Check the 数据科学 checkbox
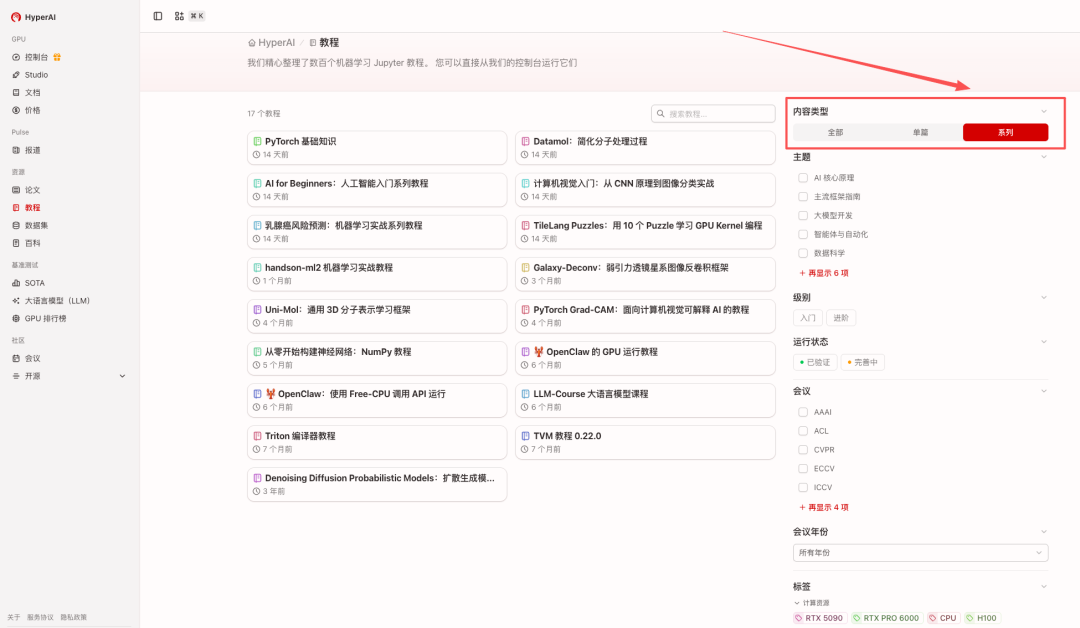1080x628 pixels. [x=802, y=253]
